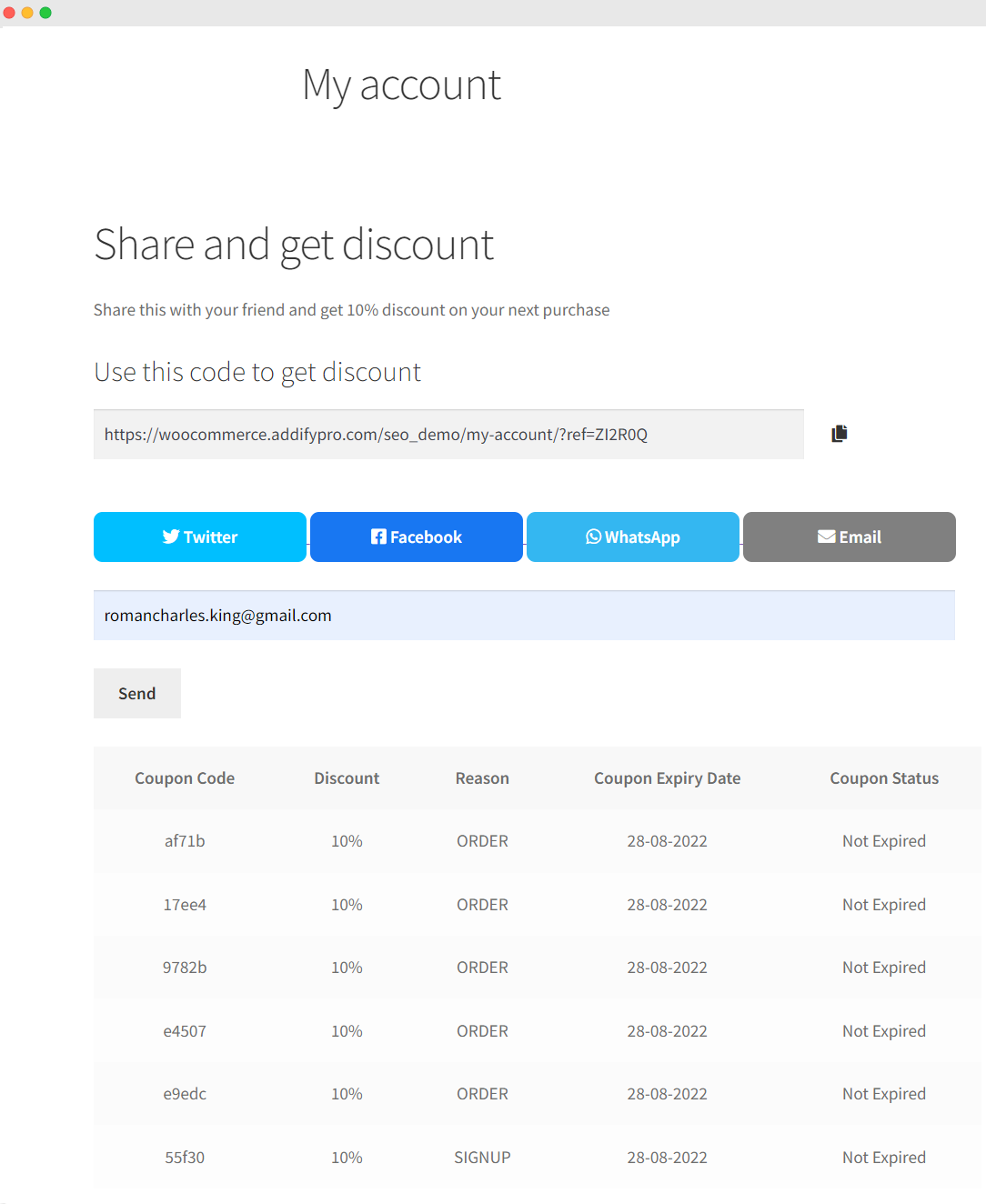Click the Coupon Status column header
This screenshot has height=1204, width=986.
pyautogui.click(x=884, y=778)
